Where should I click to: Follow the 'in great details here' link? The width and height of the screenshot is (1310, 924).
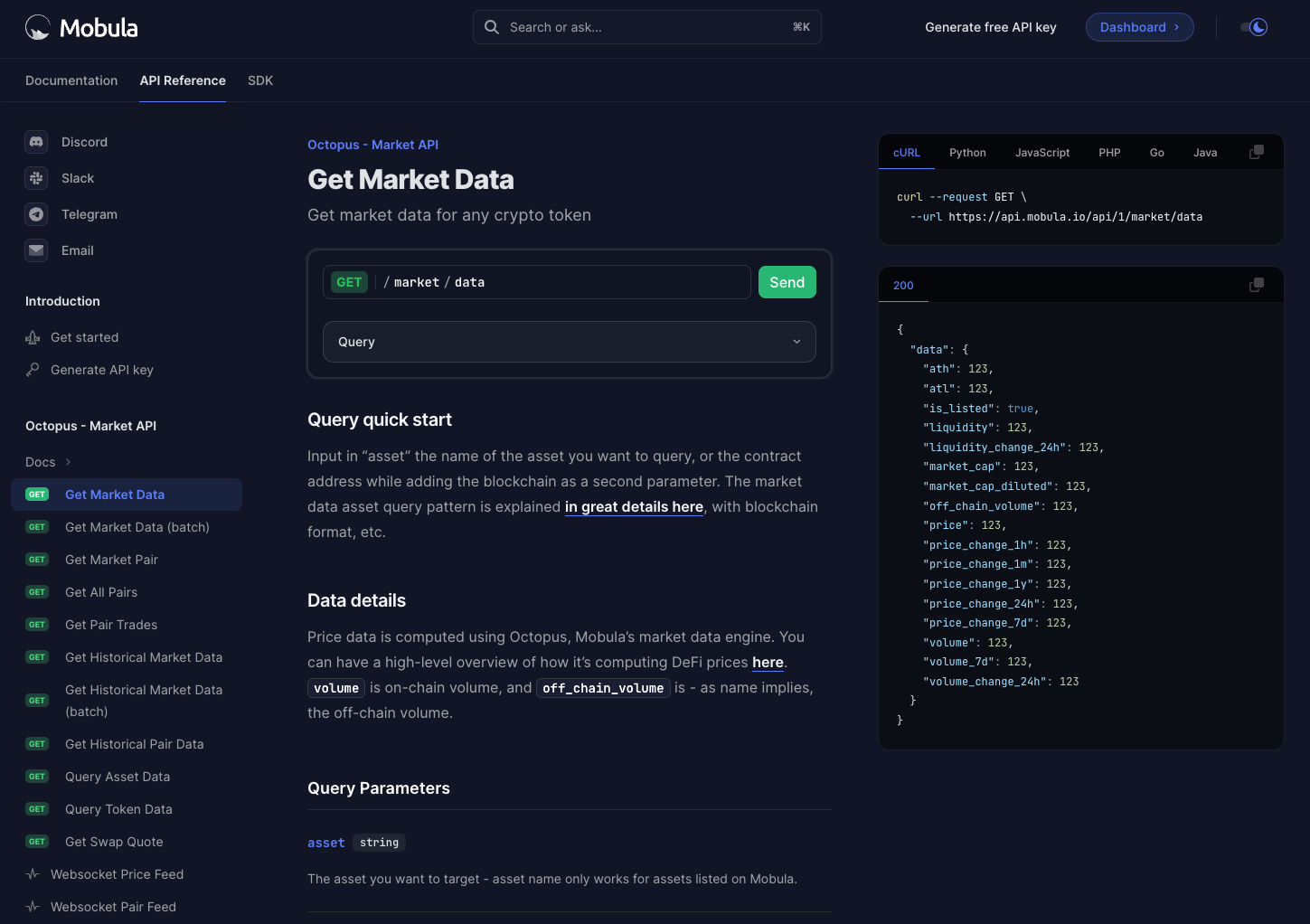click(x=634, y=507)
